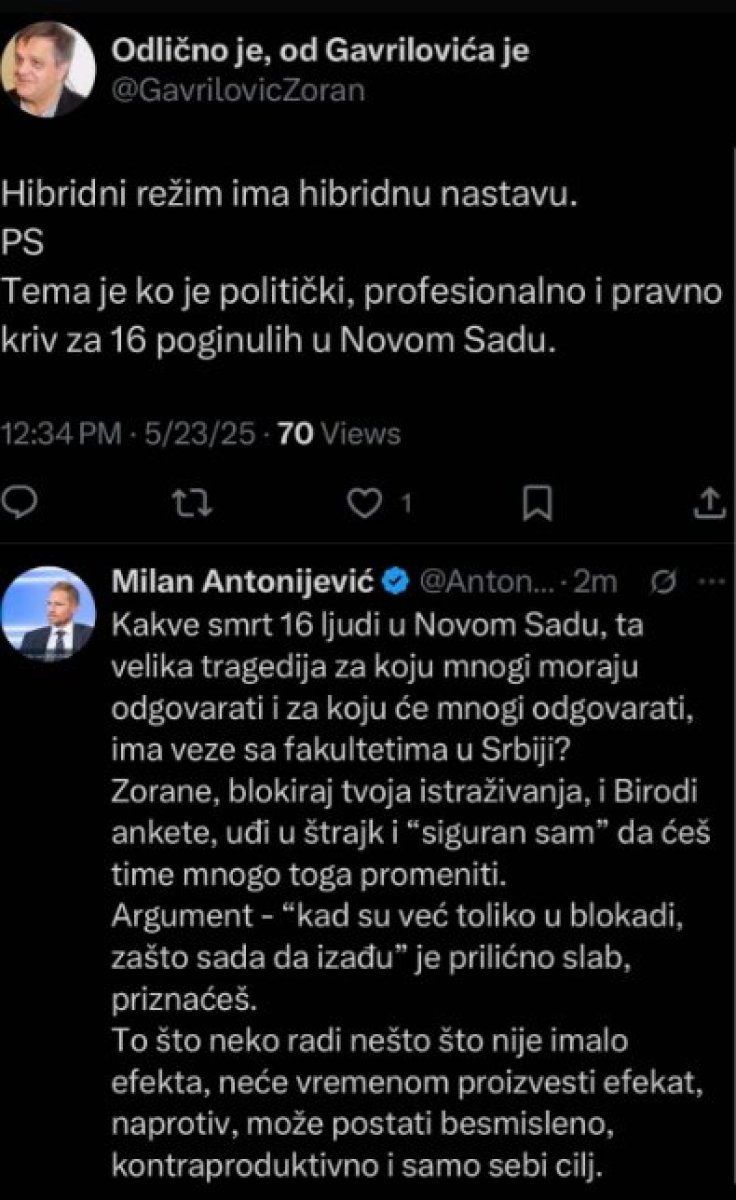The width and height of the screenshot is (736, 1200).
Task: Open the "Hibridni režim" post text
Action: point(290,194)
